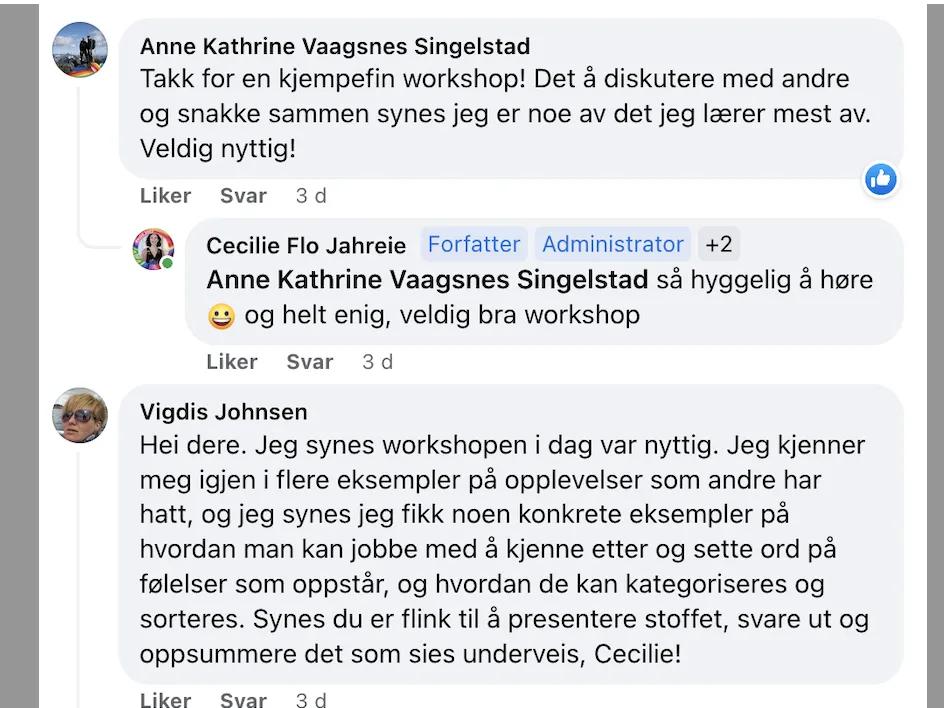Click the 3 d timestamp under Cecilie's reply
The image size is (944, 708).
click(x=377, y=362)
